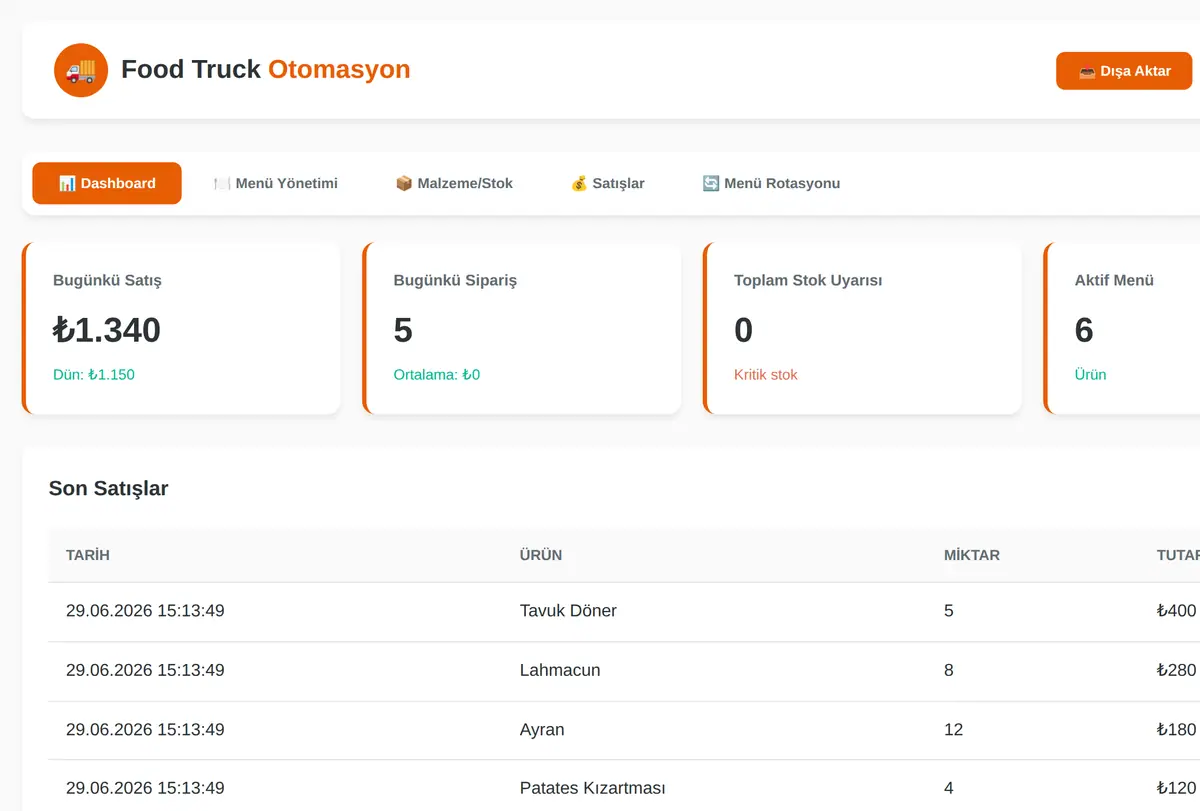Select the Menü Rotasyonu tab

click(771, 183)
